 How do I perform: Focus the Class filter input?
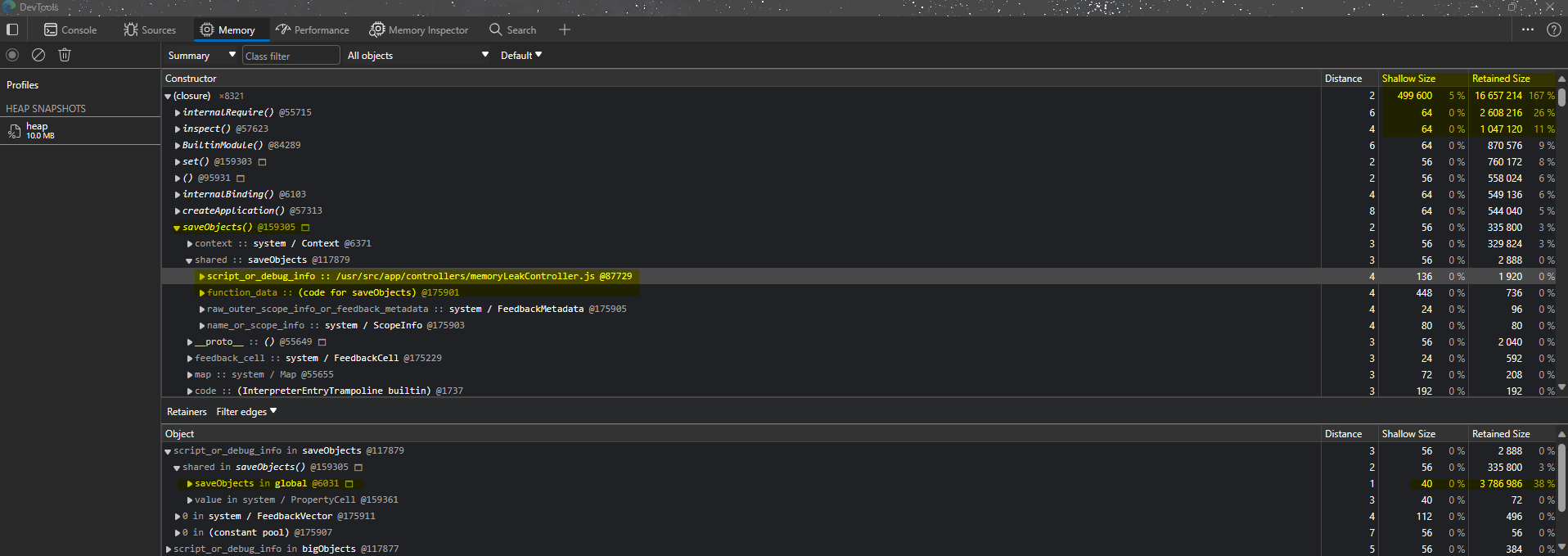pos(291,56)
